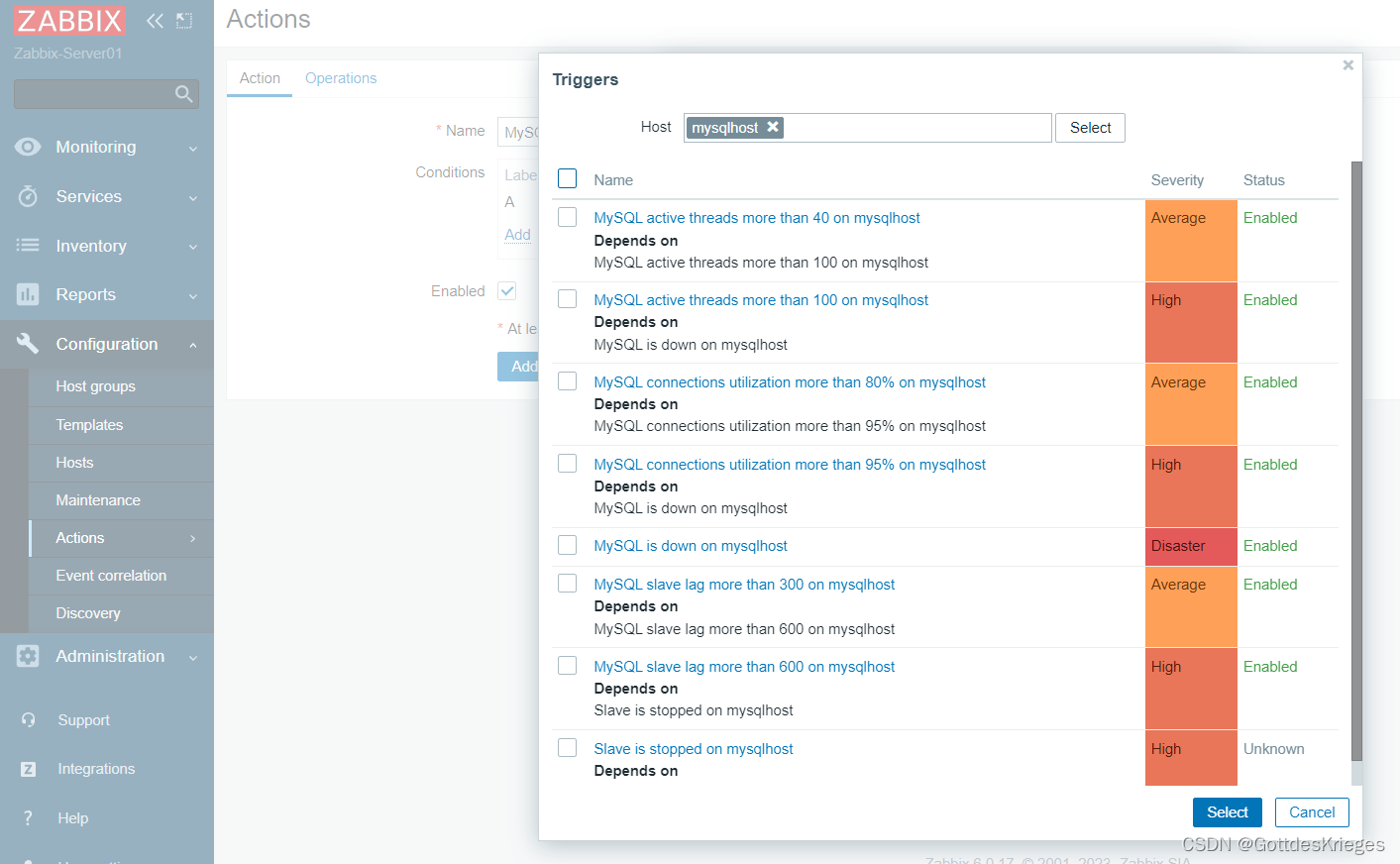Check Slave is stopped on mysqlhost trigger
The width and height of the screenshot is (1400, 864).
567,748
